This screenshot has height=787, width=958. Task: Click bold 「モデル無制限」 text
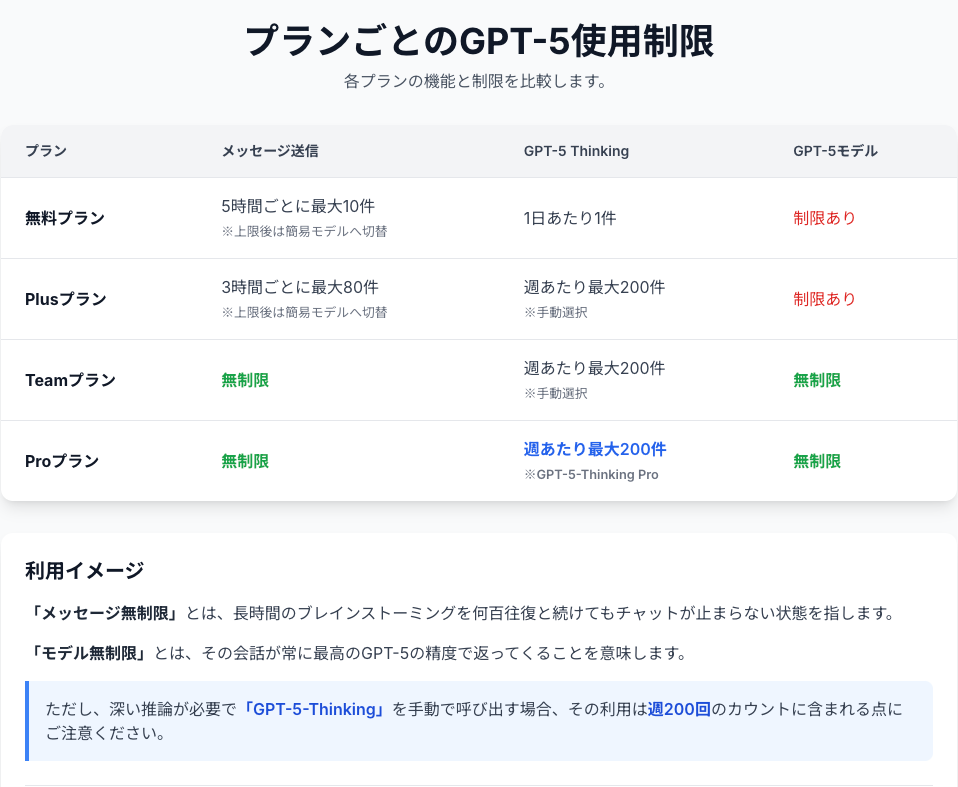[89, 653]
